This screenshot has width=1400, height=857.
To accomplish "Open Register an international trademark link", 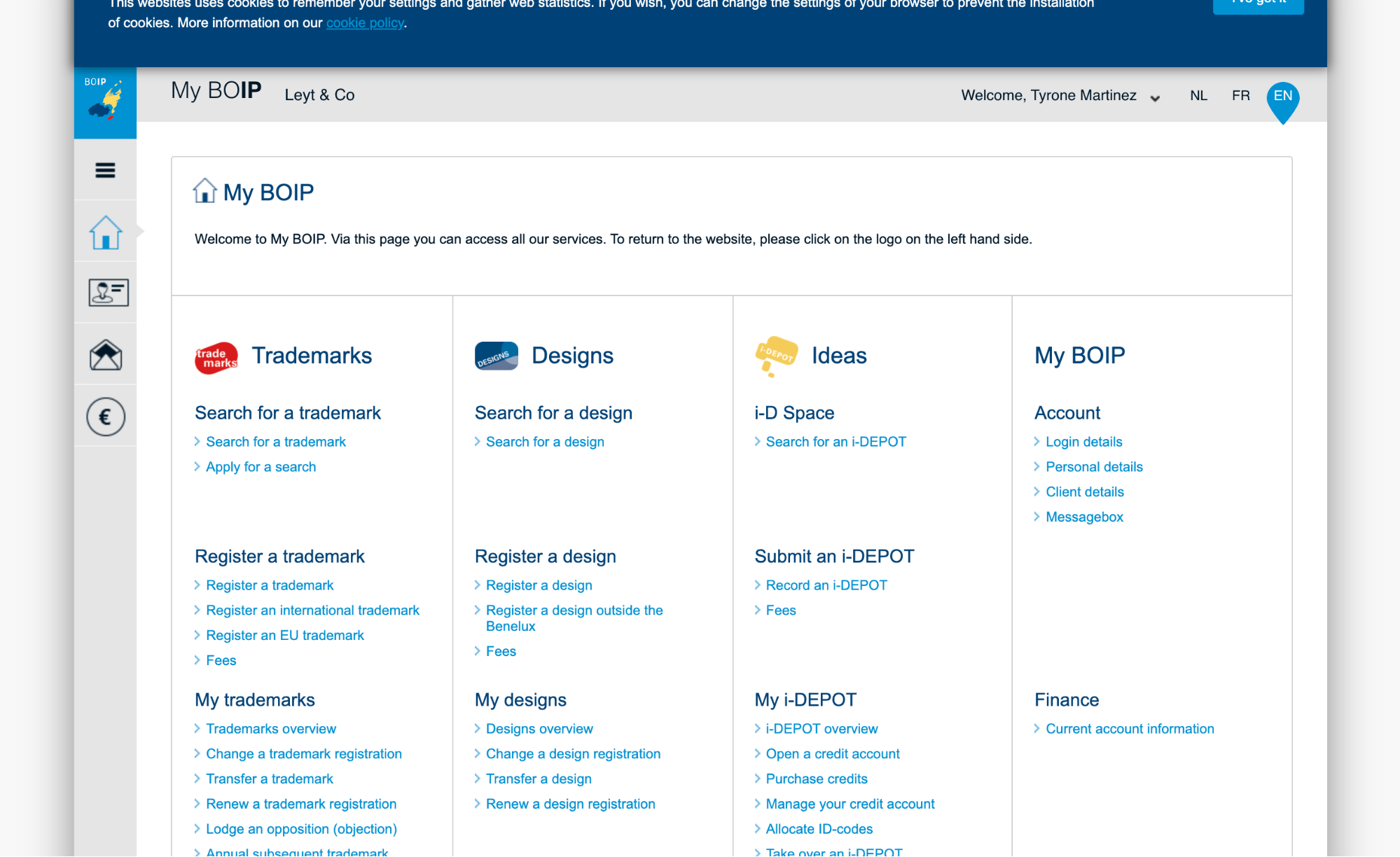I will click(312, 611).
